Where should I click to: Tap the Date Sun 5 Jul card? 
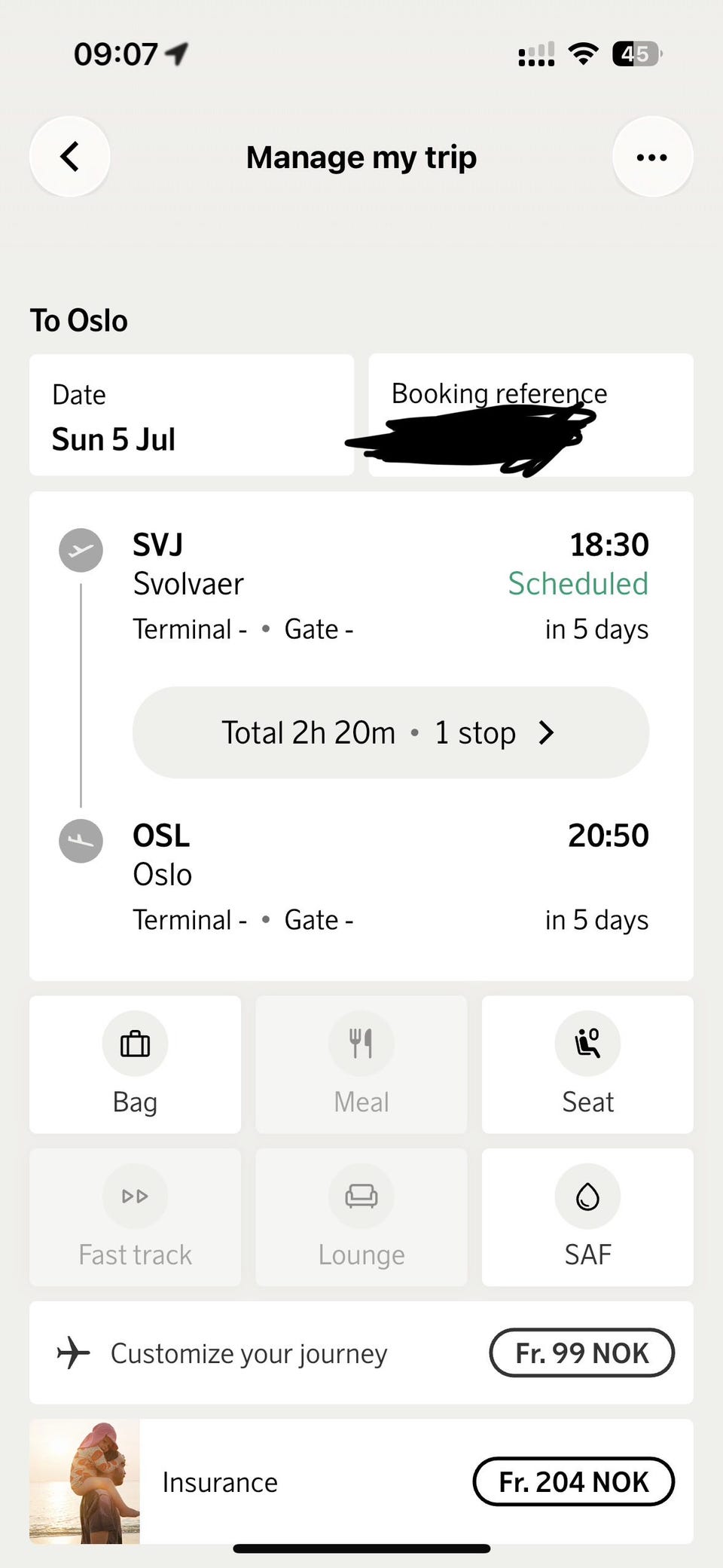(x=191, y=415)
